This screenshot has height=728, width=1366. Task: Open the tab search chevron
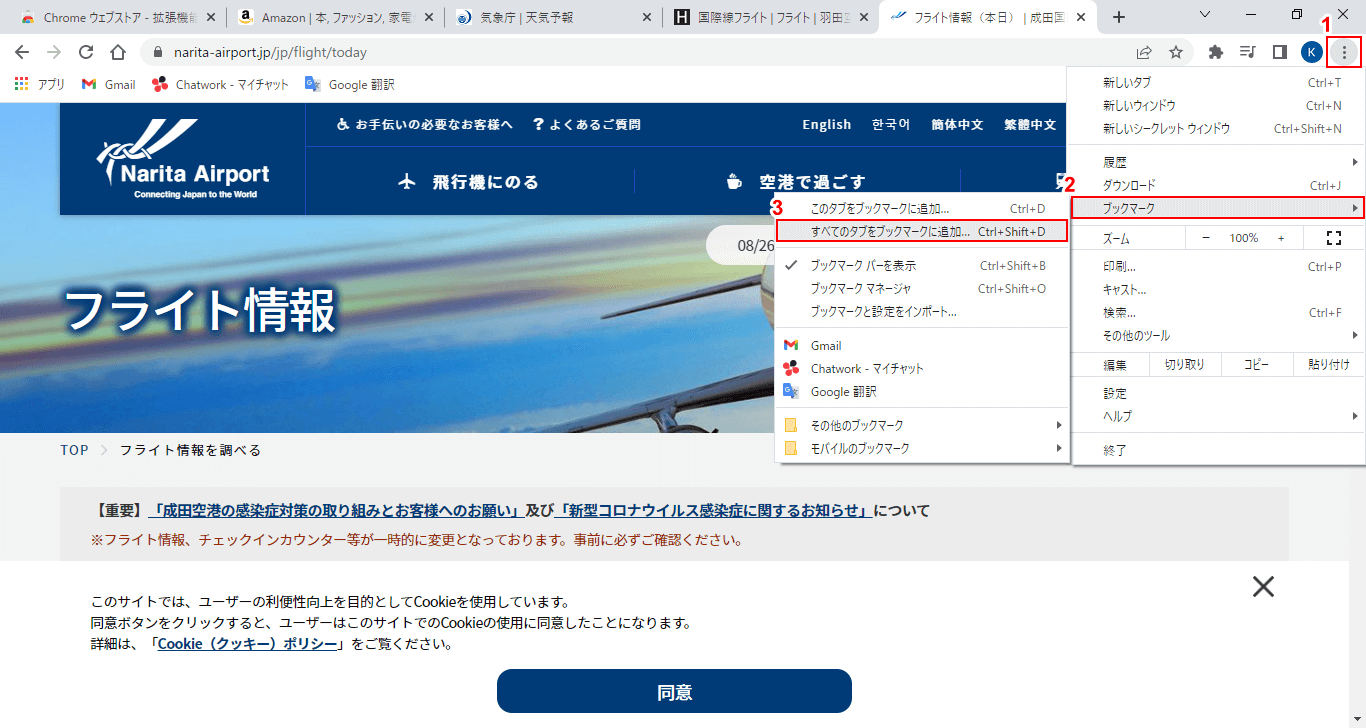1205,15
